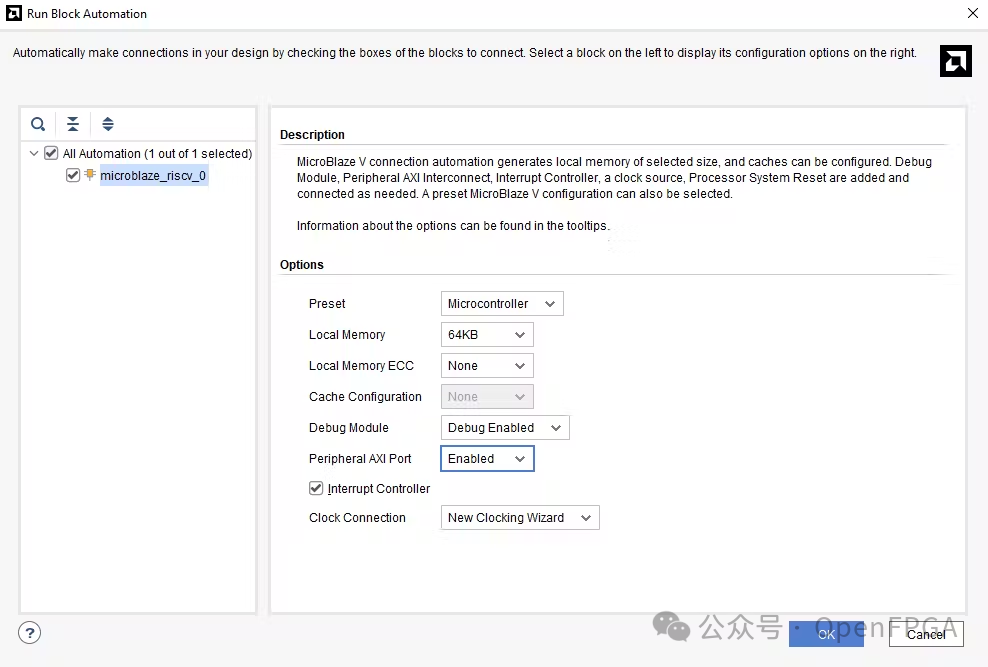Confirm with the OK button
This screenshot has width=988, height=667.
[x=826, y=634]
